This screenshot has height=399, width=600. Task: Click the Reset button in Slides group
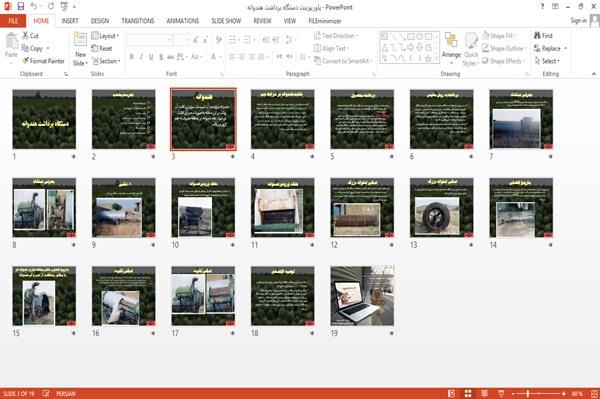pos(102,48)
